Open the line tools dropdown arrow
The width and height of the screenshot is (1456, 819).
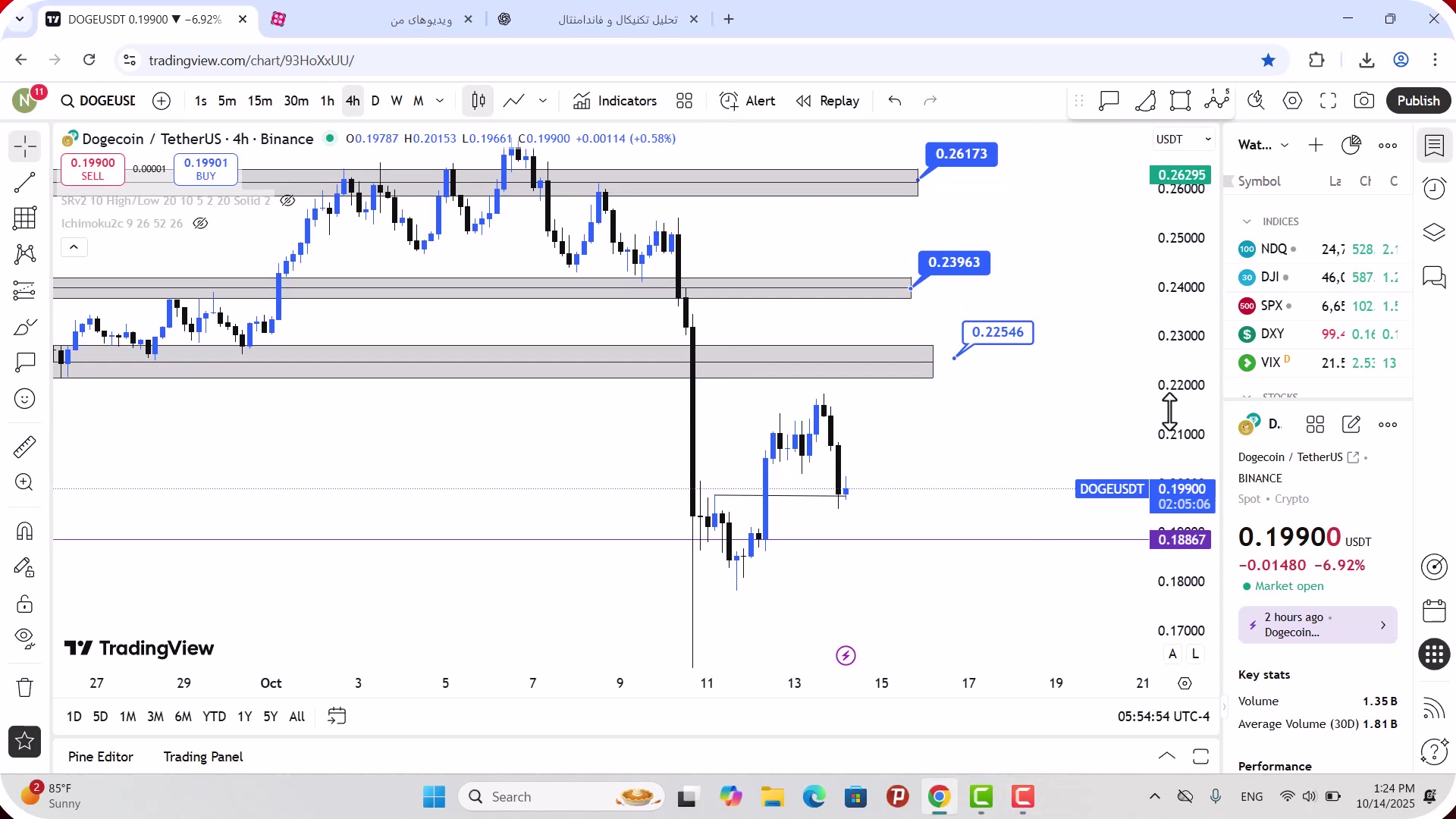click(543, 101)
